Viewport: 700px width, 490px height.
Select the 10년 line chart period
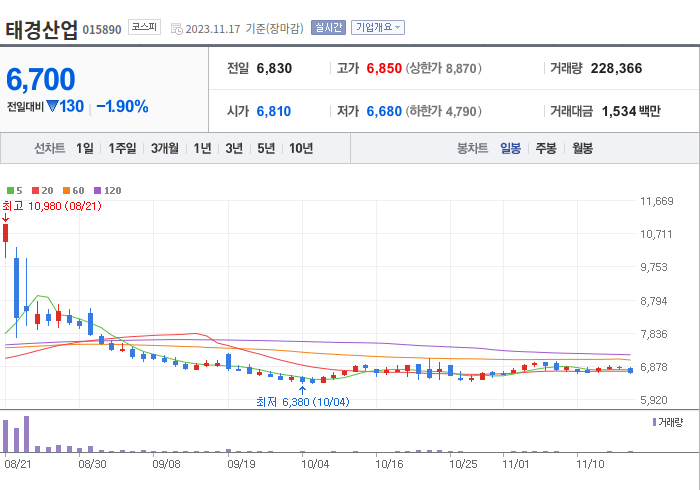tap(301, 148)
